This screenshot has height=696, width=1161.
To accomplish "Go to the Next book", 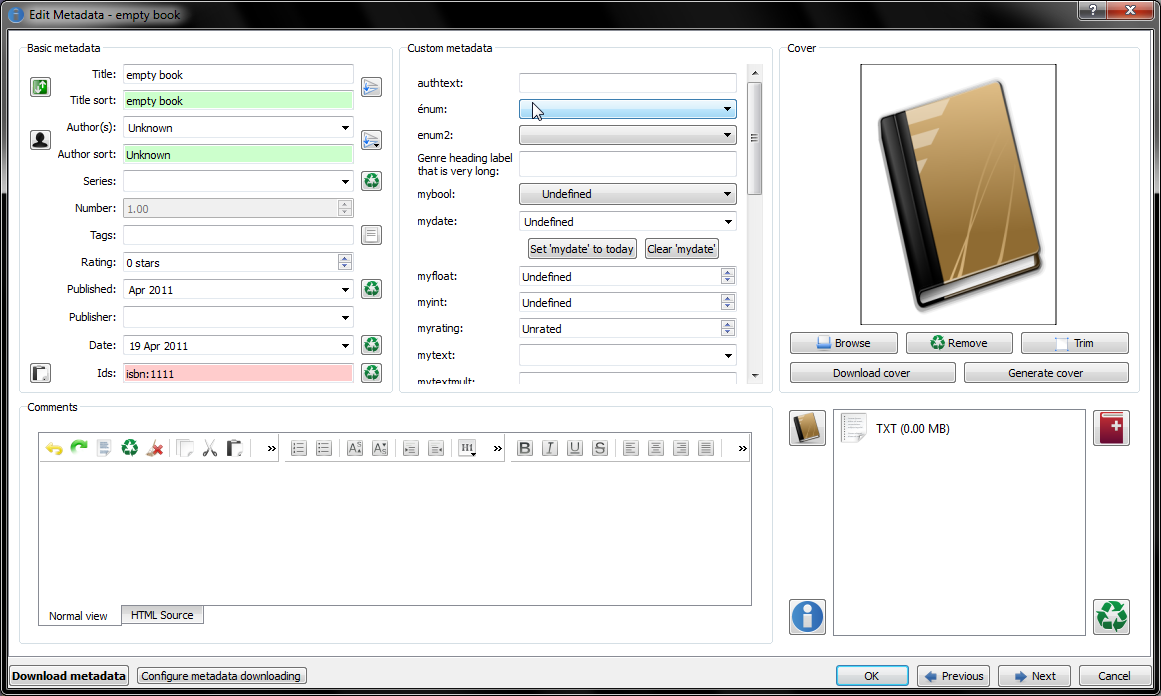I will [1034, 675].
